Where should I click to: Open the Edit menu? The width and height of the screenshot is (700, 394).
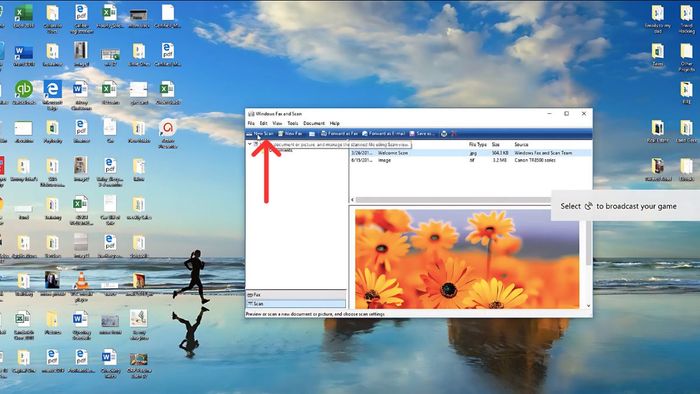pos(263,123)
